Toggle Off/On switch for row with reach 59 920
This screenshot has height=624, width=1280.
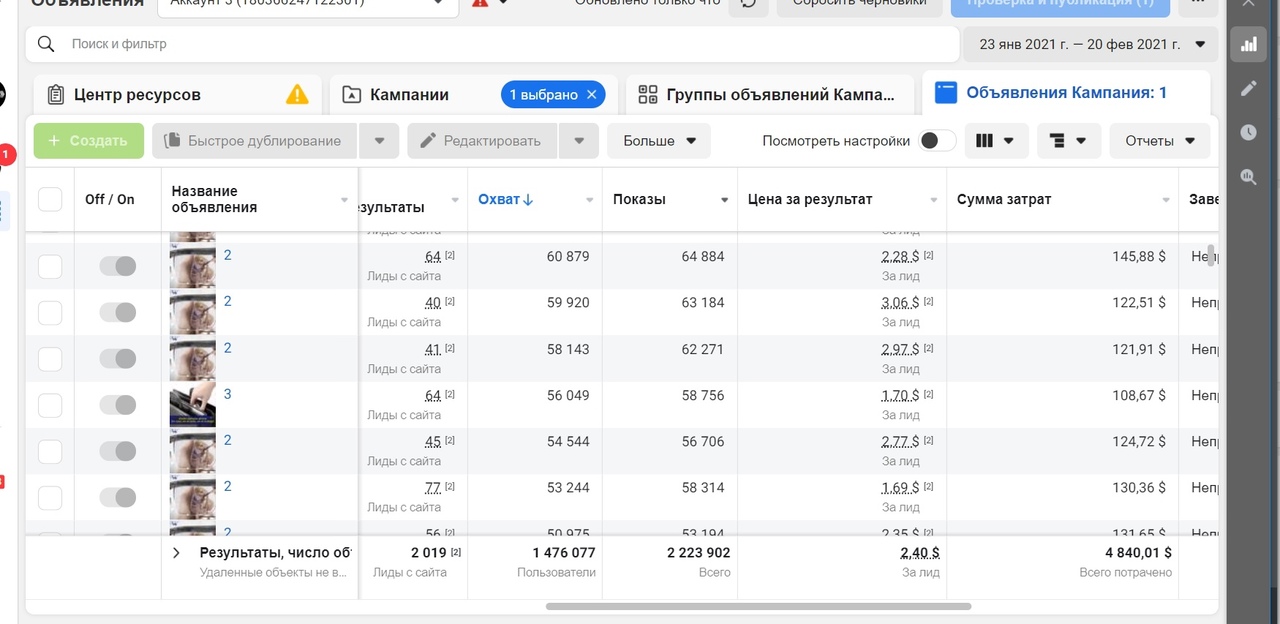coord(118,312)
